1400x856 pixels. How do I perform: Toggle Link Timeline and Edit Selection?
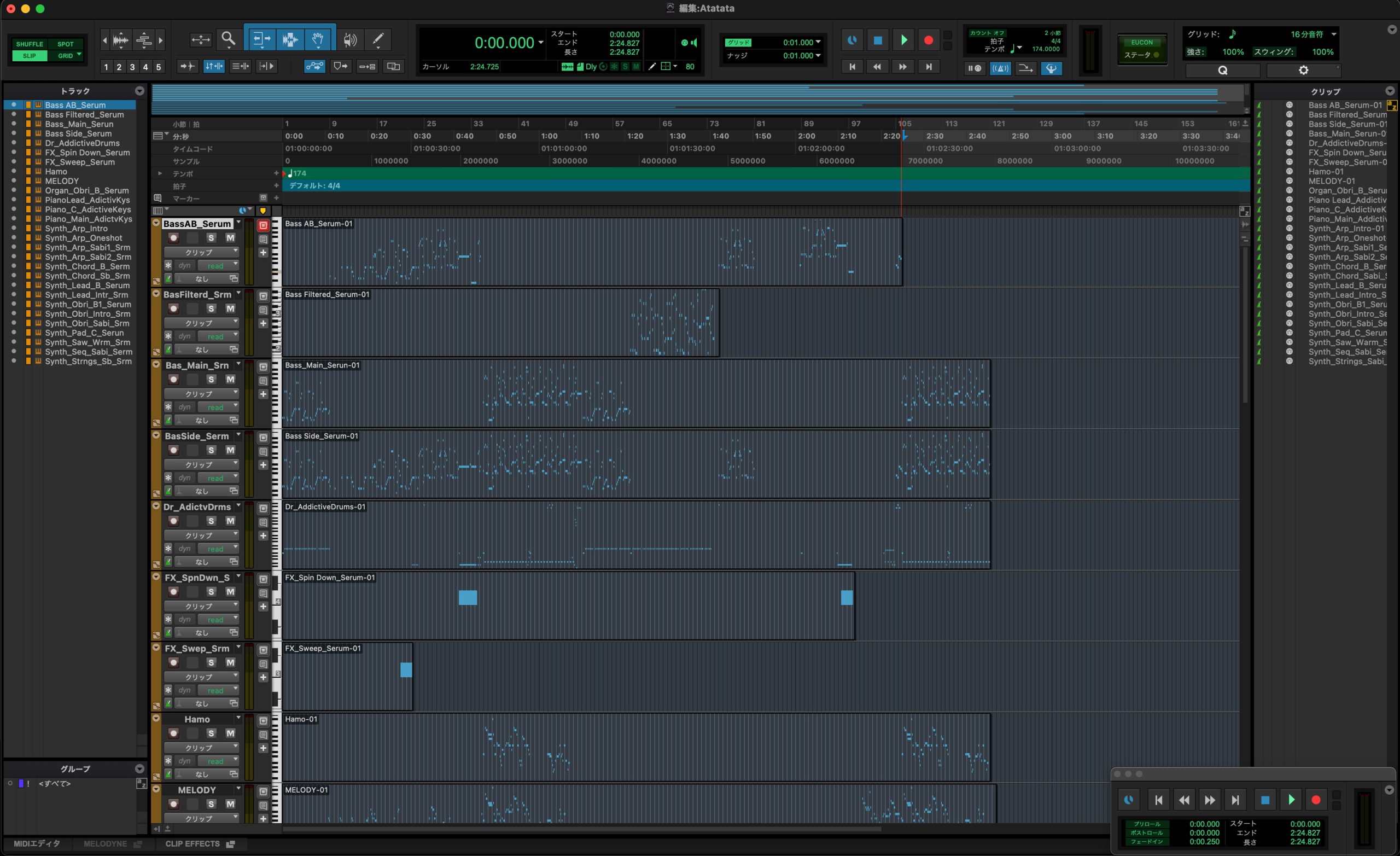point(214,67)
